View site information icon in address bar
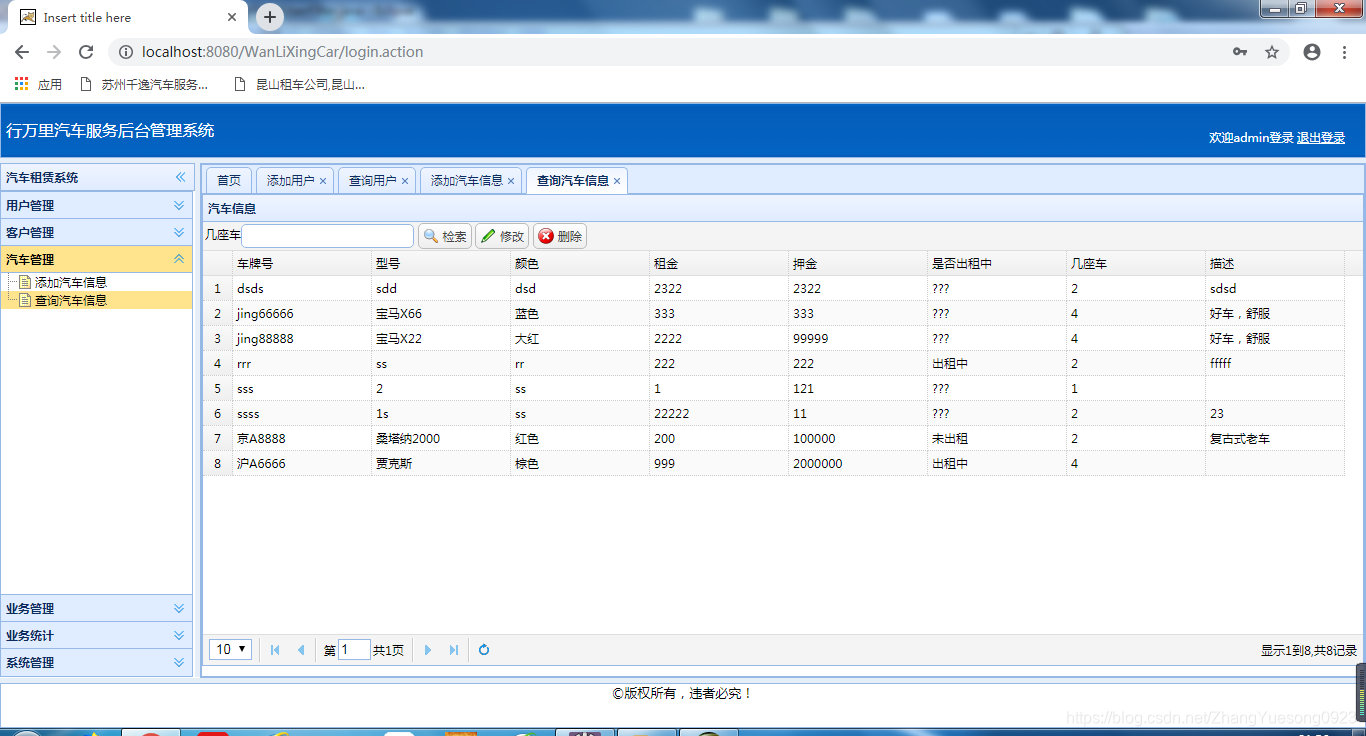 tap(125, 52)
